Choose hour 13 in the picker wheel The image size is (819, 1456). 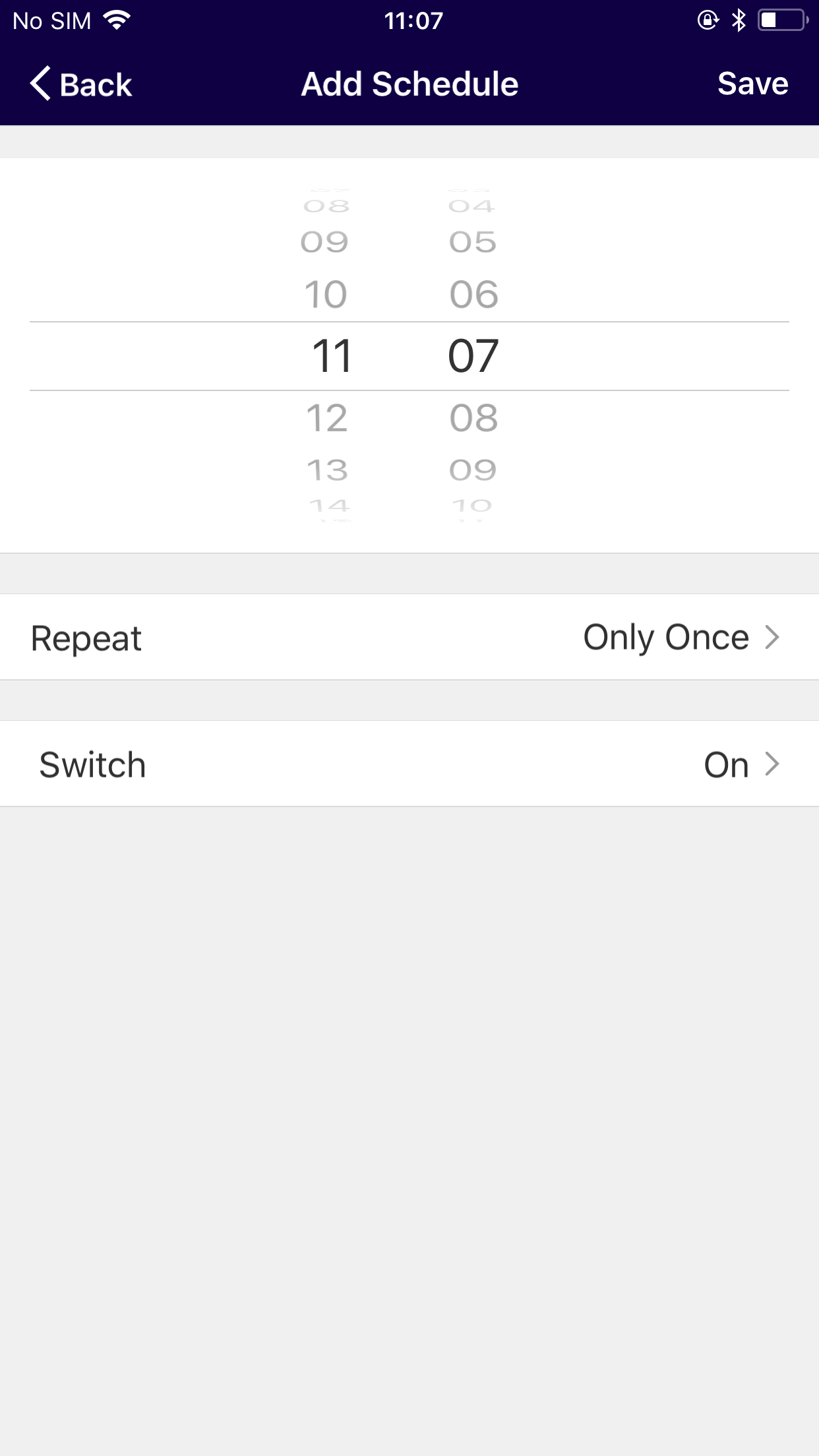coord(327,470)
